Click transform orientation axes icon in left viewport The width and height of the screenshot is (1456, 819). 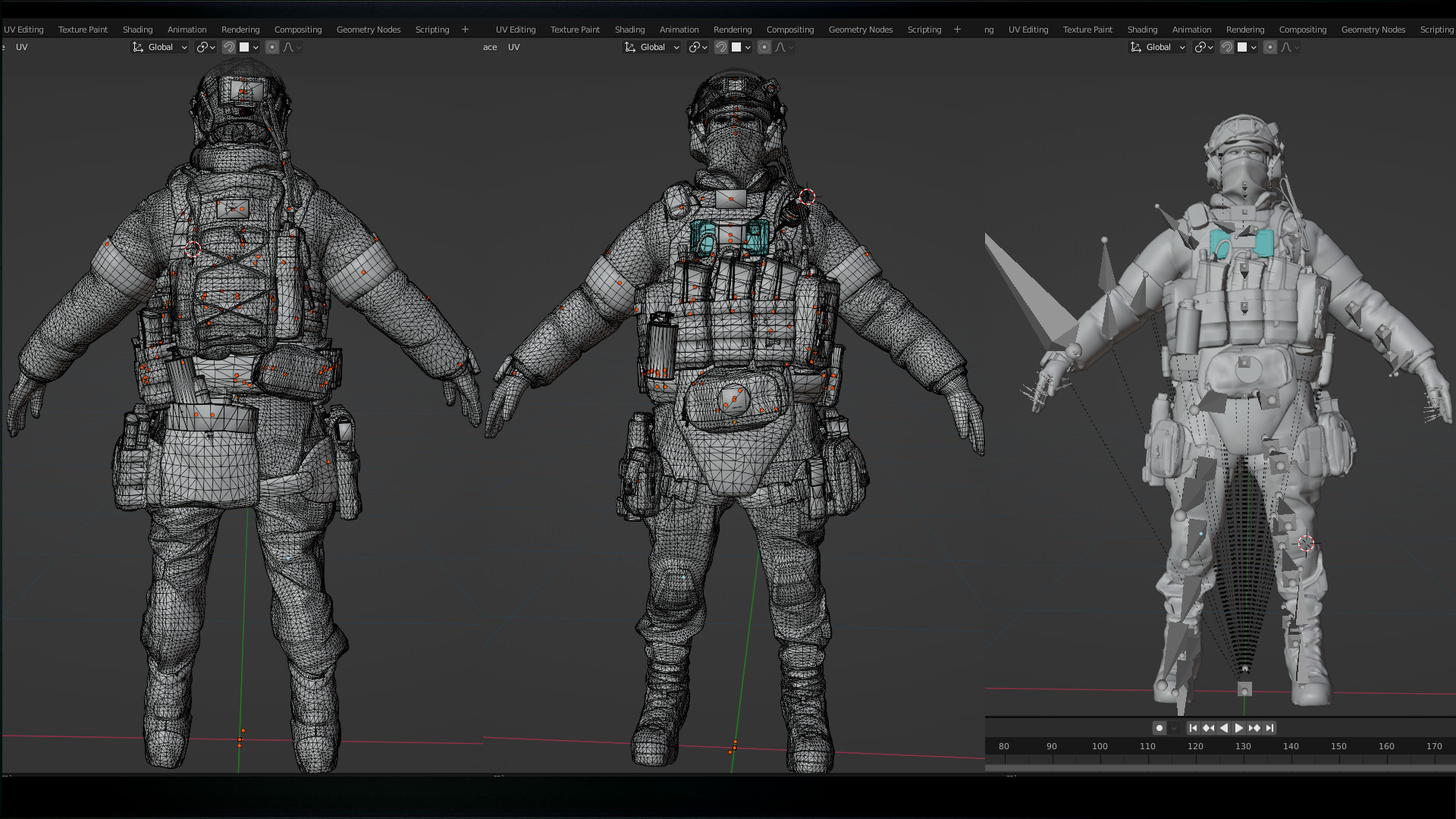[x=138, y=47]
